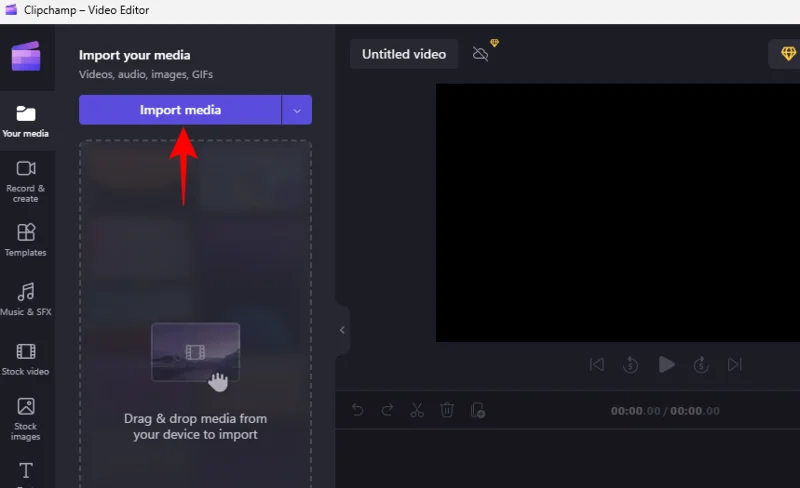Collapse the media side panel
This screenshot has width=800, height=488.
342,330
